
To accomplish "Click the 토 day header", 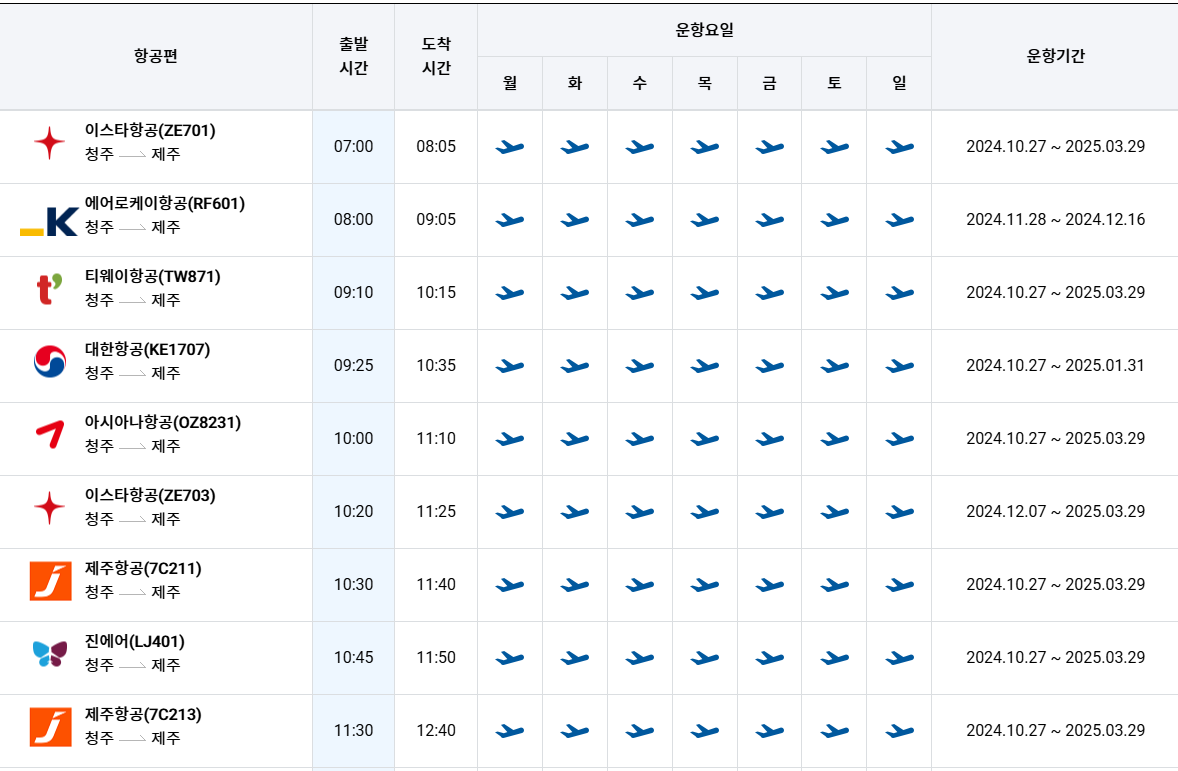I will pos(834,83).
